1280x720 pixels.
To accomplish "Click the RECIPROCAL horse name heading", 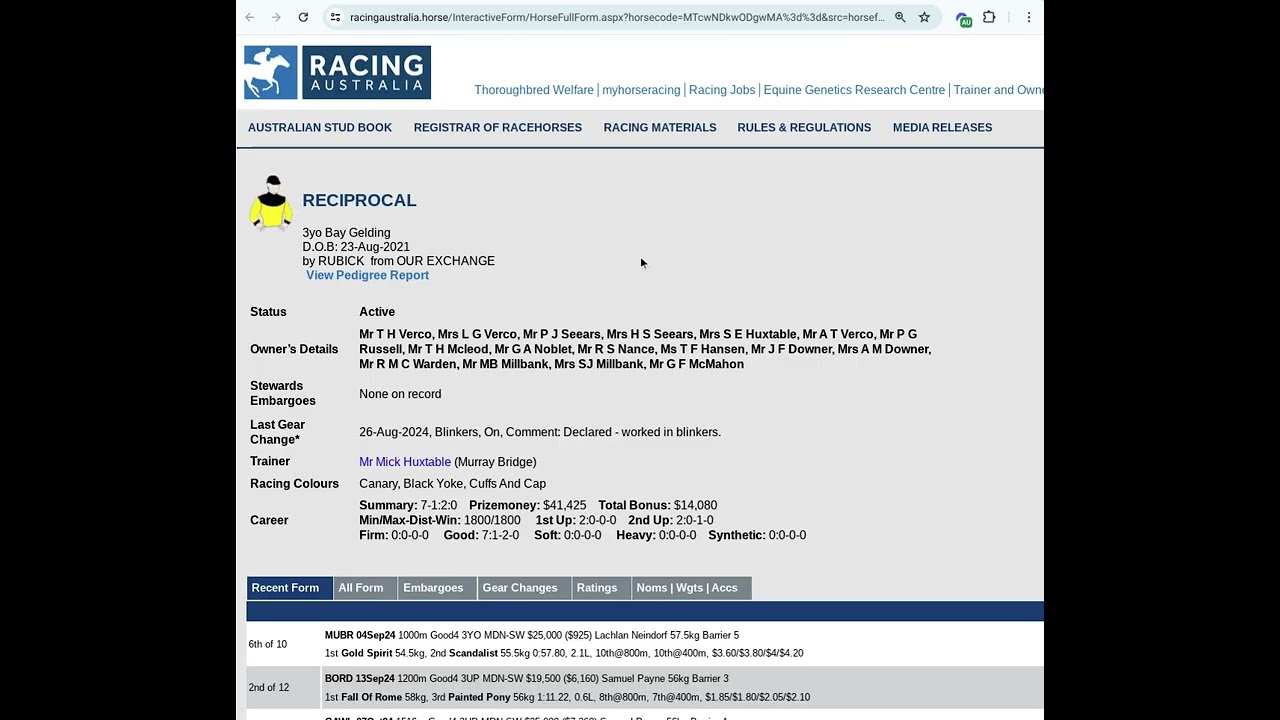I will 359,200.
